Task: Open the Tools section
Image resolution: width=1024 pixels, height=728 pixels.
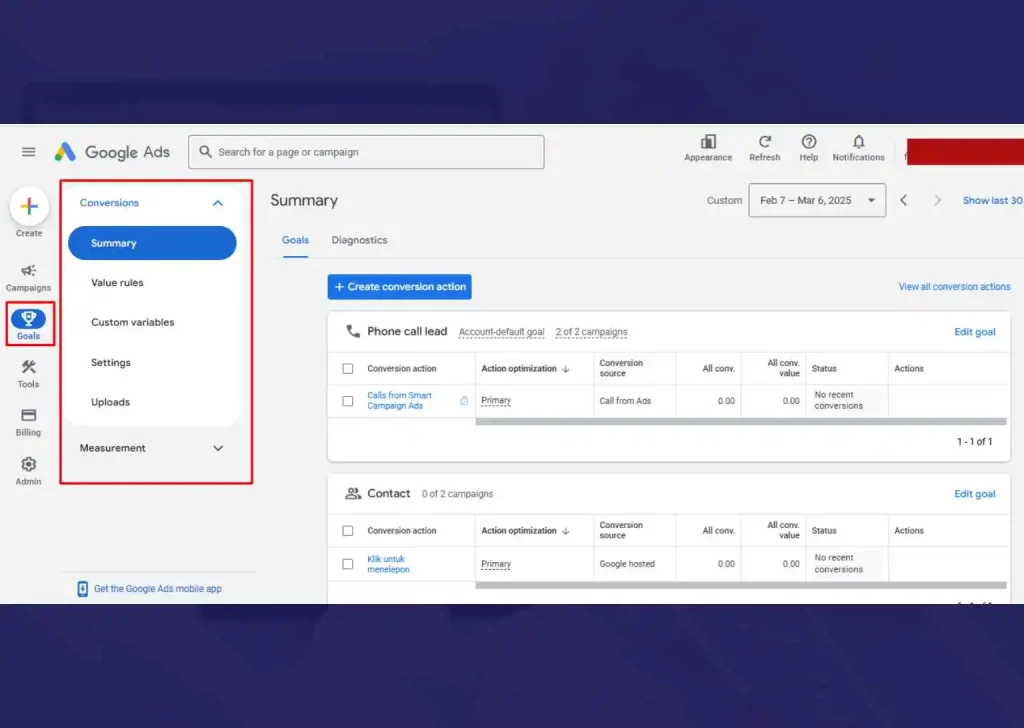Action: [28, 374]
